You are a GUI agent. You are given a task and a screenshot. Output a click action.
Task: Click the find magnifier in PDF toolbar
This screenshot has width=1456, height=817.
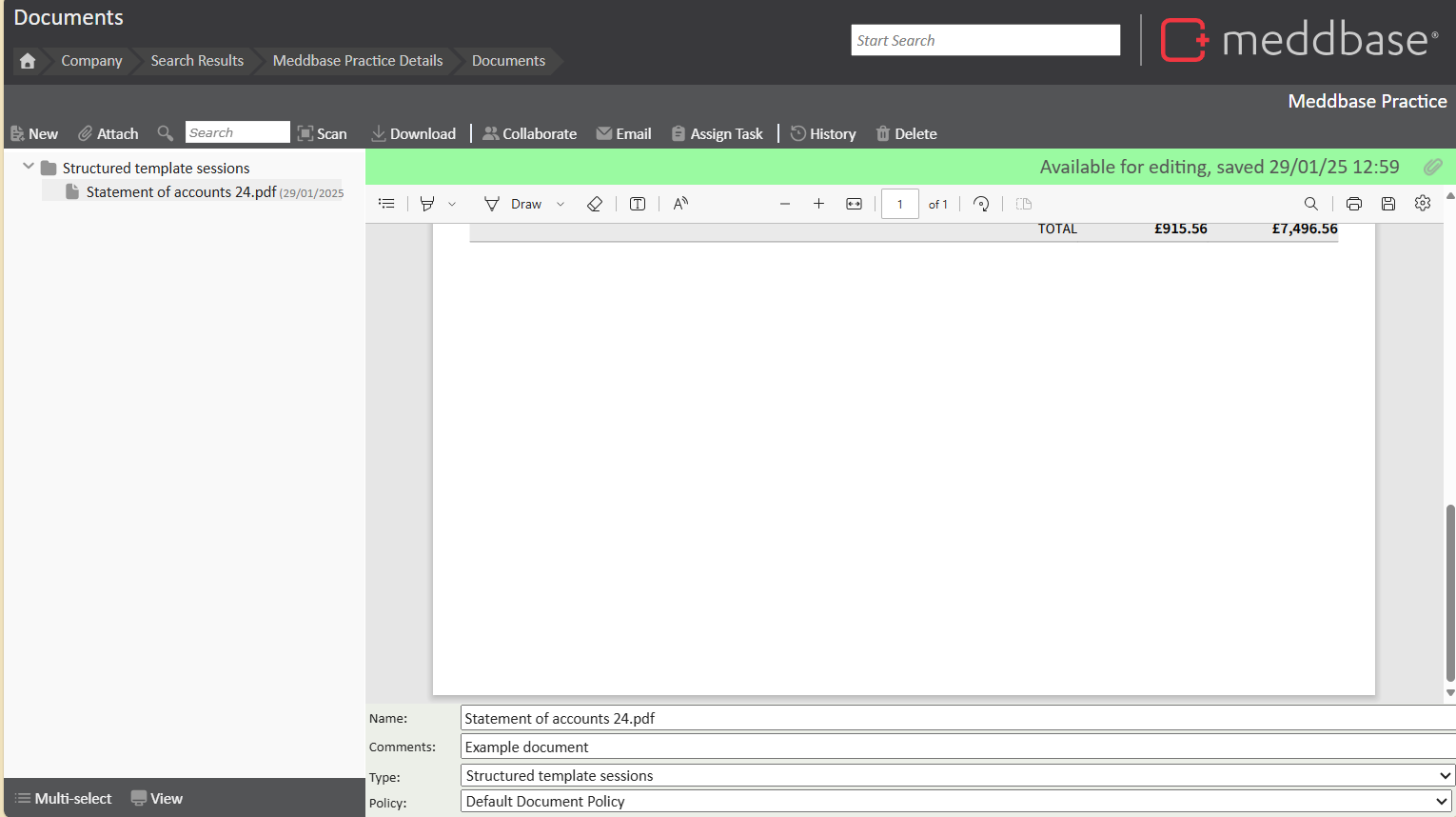[1310, 204]
